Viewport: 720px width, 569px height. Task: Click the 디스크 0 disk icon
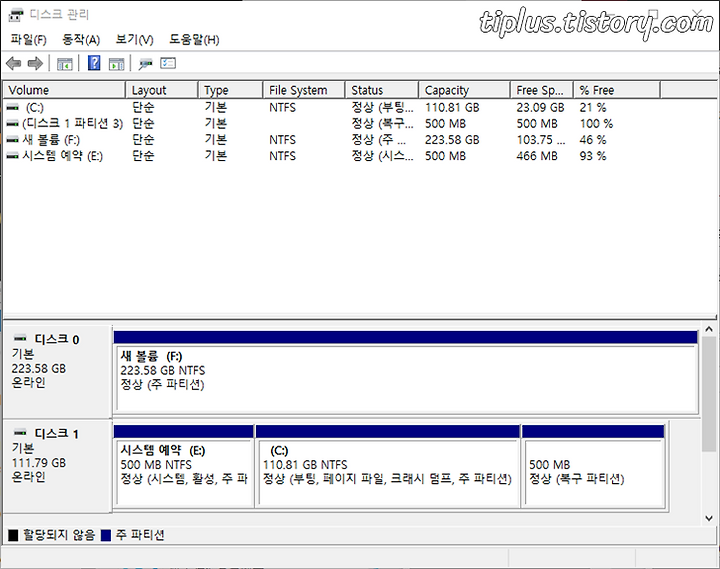20,338
